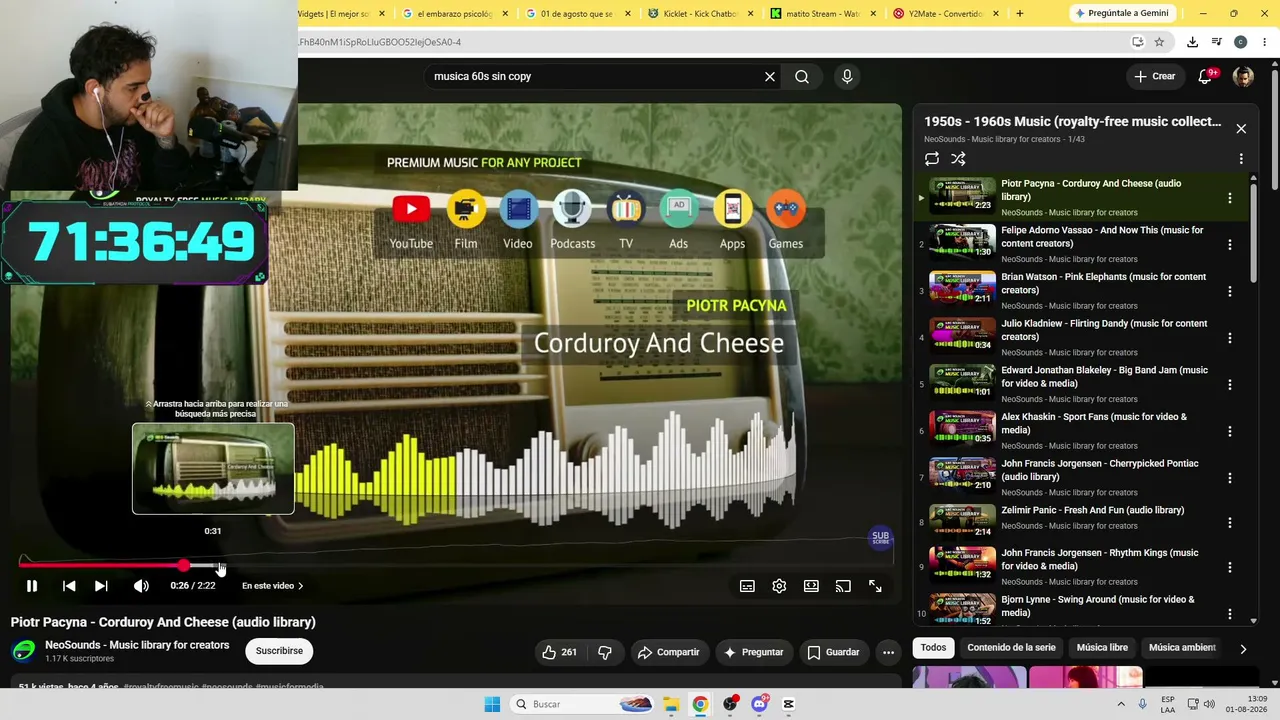
Task: Play 'Sport Fans' thumbnail in playlist
Action: [962, 428]
